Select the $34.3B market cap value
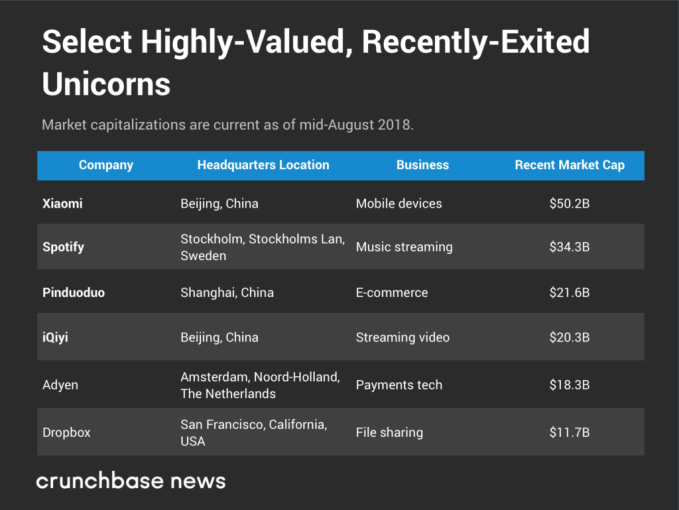Image resolution: width=679 pixels, height=510 pixels. 569,247
